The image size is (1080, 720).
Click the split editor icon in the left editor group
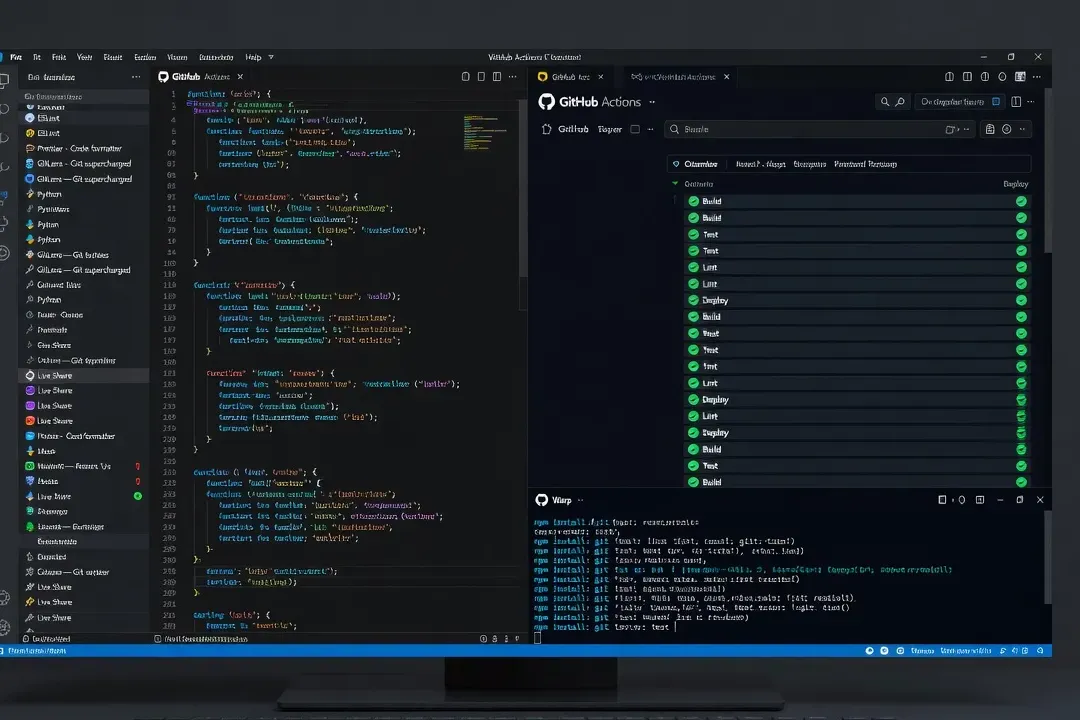pyautogui.click(x=497, y=76)
